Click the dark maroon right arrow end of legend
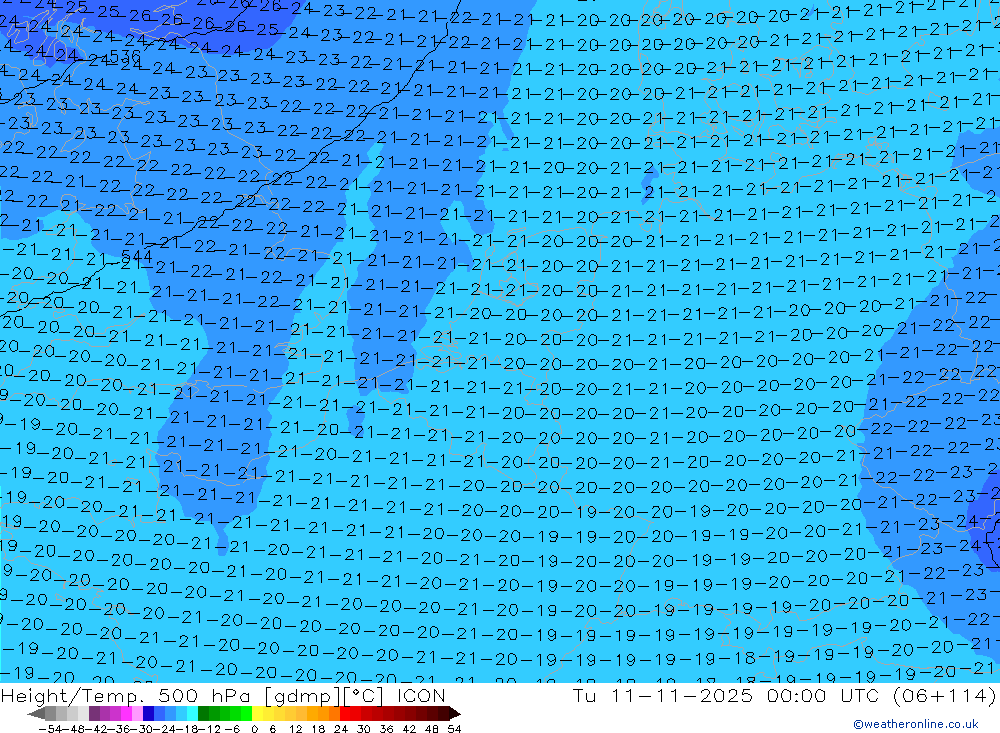The image size is (1000, 733). (454, 713)
